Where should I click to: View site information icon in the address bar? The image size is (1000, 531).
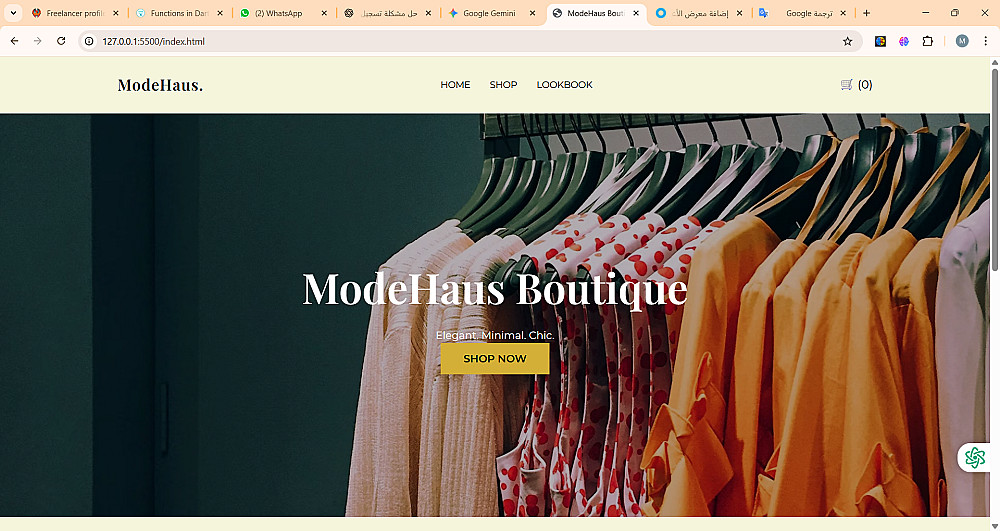click(x=89, y=41)
